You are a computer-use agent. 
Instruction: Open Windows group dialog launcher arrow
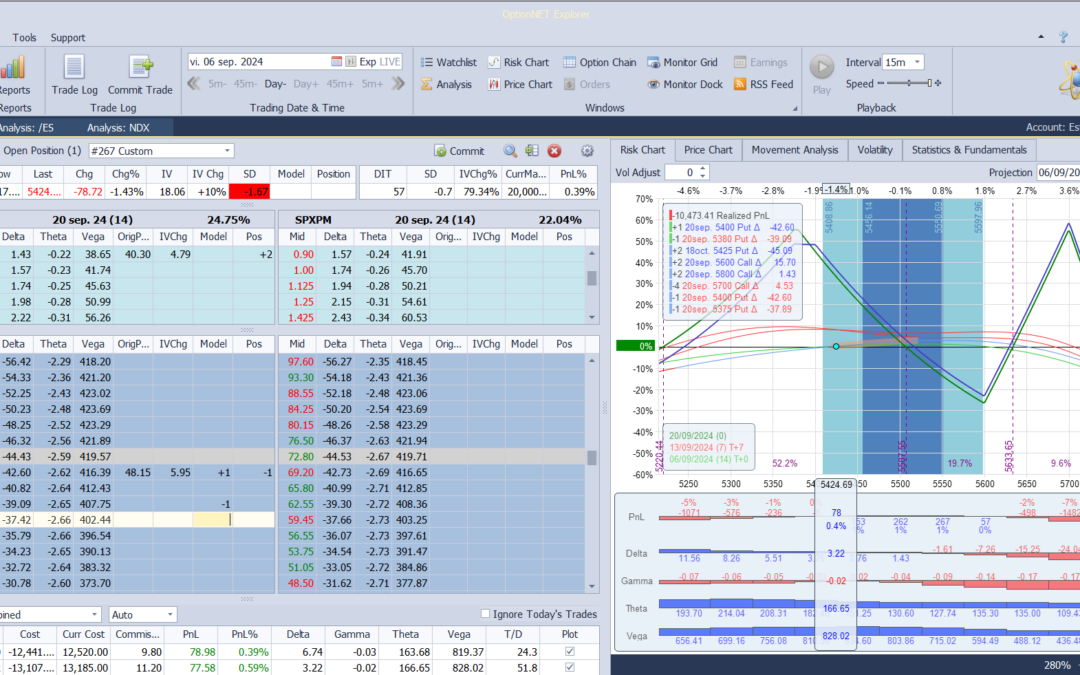796,108
